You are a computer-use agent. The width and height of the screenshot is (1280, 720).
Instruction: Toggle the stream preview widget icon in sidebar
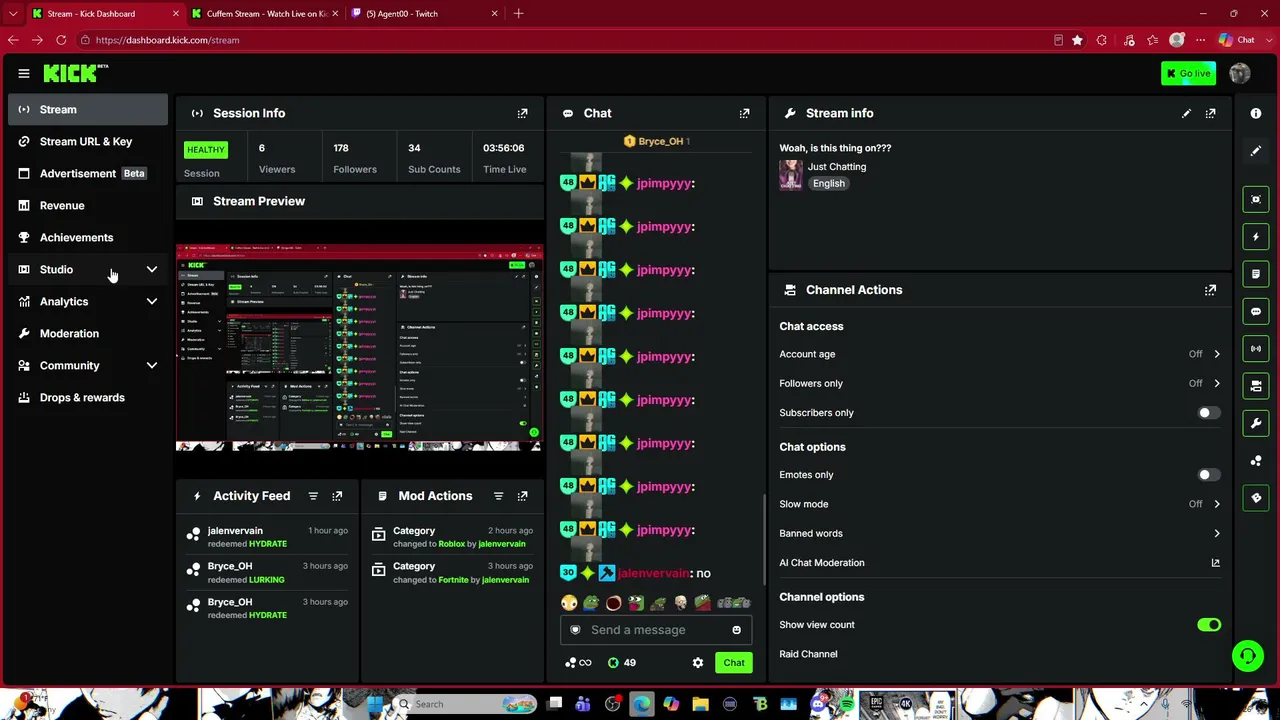(x=1256, y=199)
